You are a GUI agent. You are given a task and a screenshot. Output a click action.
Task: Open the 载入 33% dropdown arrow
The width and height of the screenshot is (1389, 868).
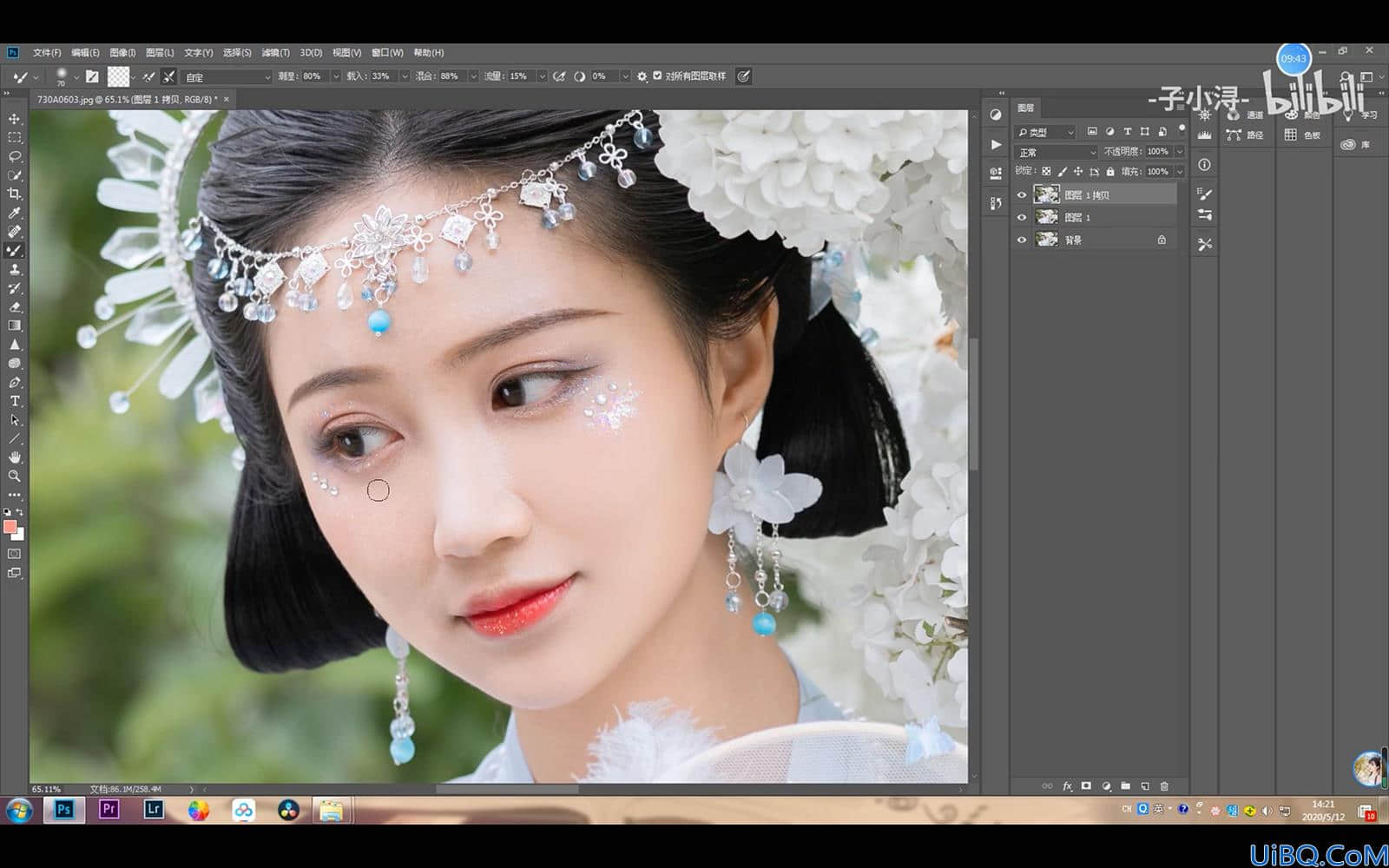click(404, 76)
